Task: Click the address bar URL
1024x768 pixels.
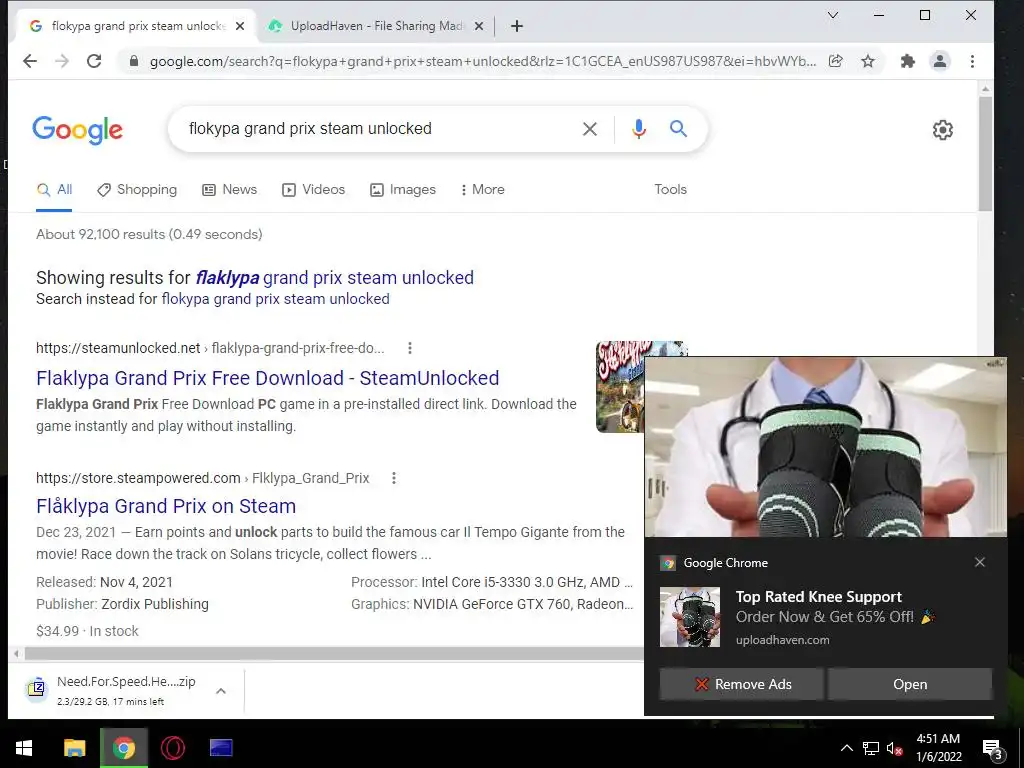Action: tap(483, 61)
